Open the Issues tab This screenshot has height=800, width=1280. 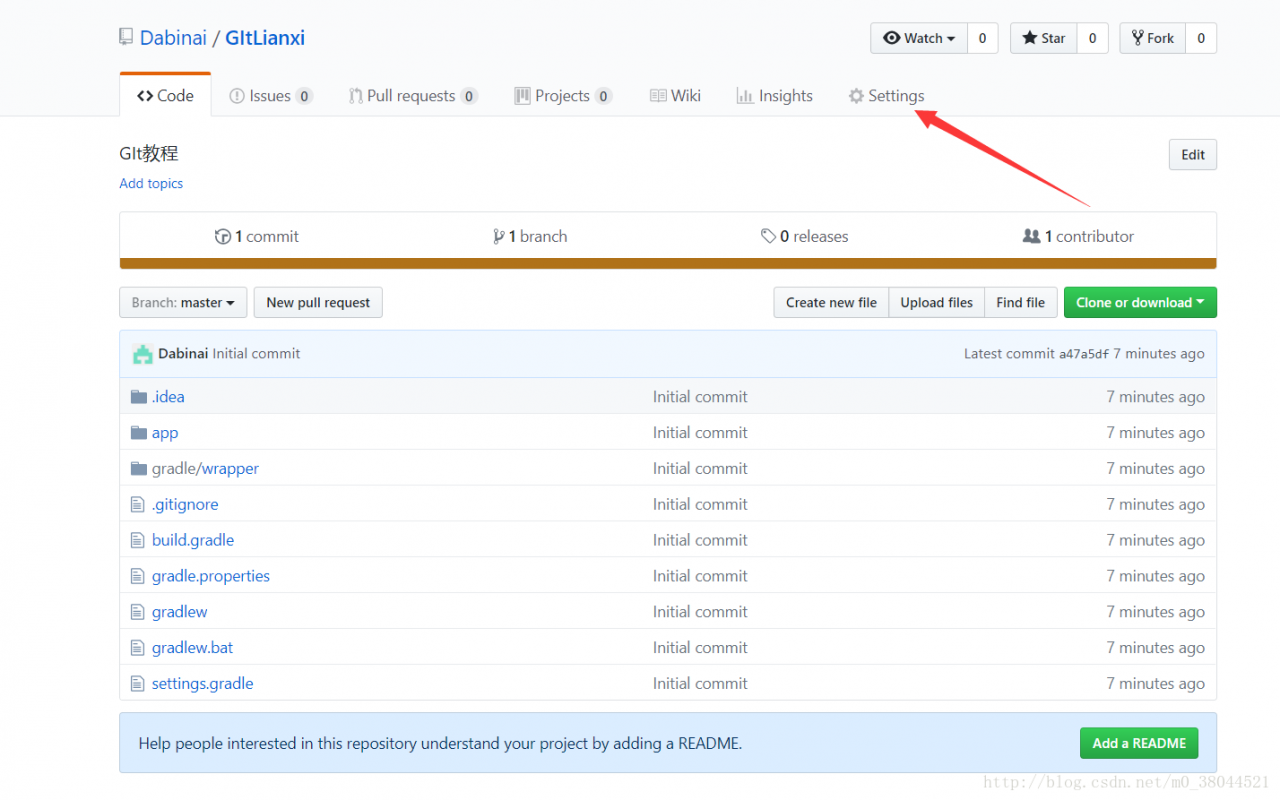click(x=271, y=96)
